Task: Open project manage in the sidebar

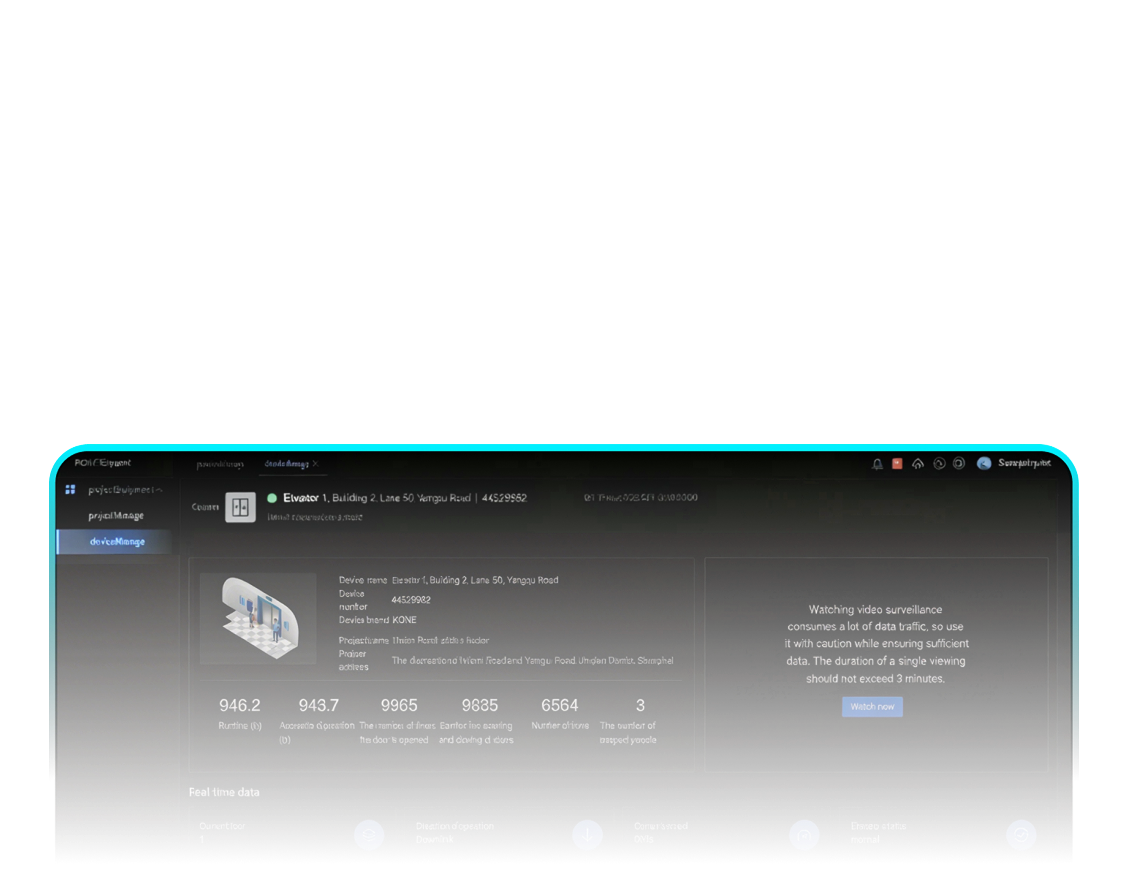Action: coord(116,516)
